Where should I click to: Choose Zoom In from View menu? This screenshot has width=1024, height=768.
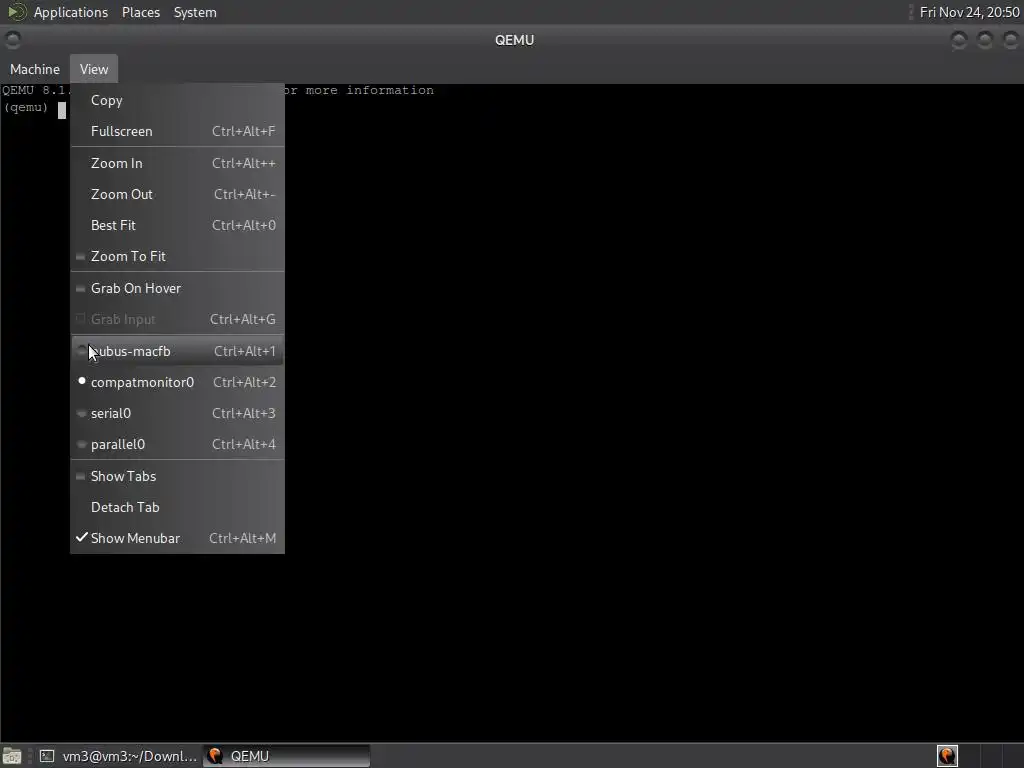tap(177, 163)
